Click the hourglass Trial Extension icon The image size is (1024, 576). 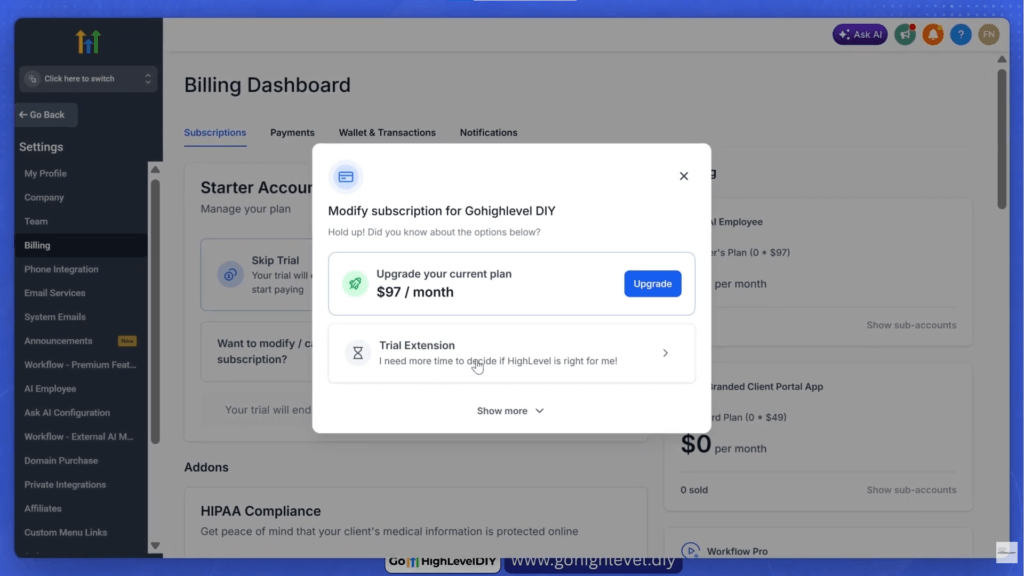point(358,353)
